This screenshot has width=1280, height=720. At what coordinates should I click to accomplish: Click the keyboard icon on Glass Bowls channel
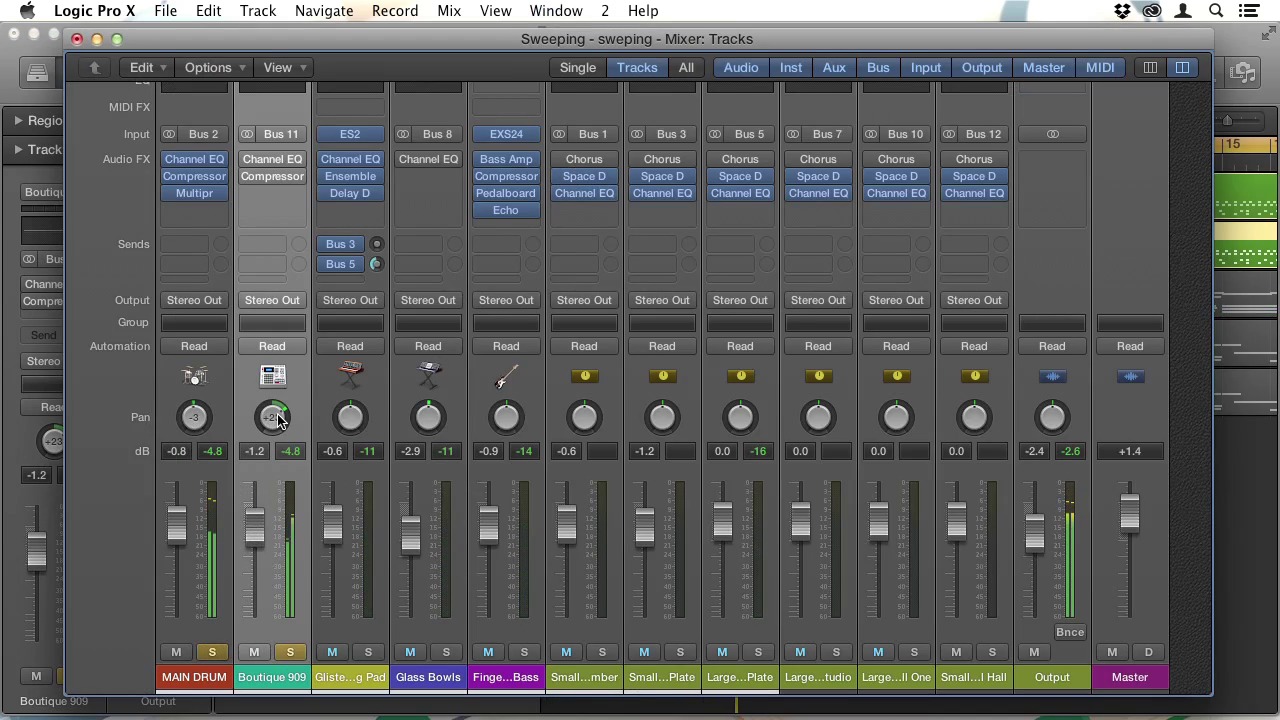(428, 376)
